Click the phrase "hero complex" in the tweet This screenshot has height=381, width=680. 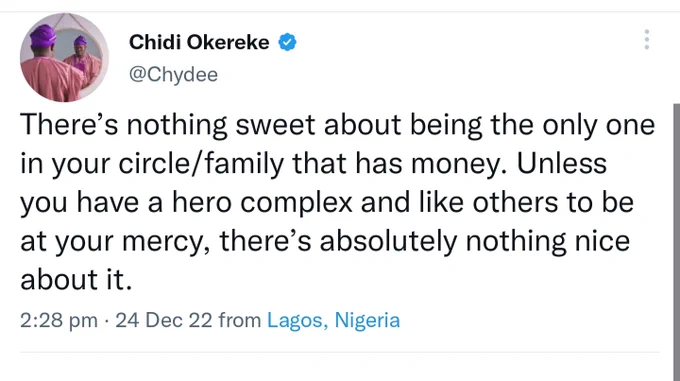coord(262,202)
